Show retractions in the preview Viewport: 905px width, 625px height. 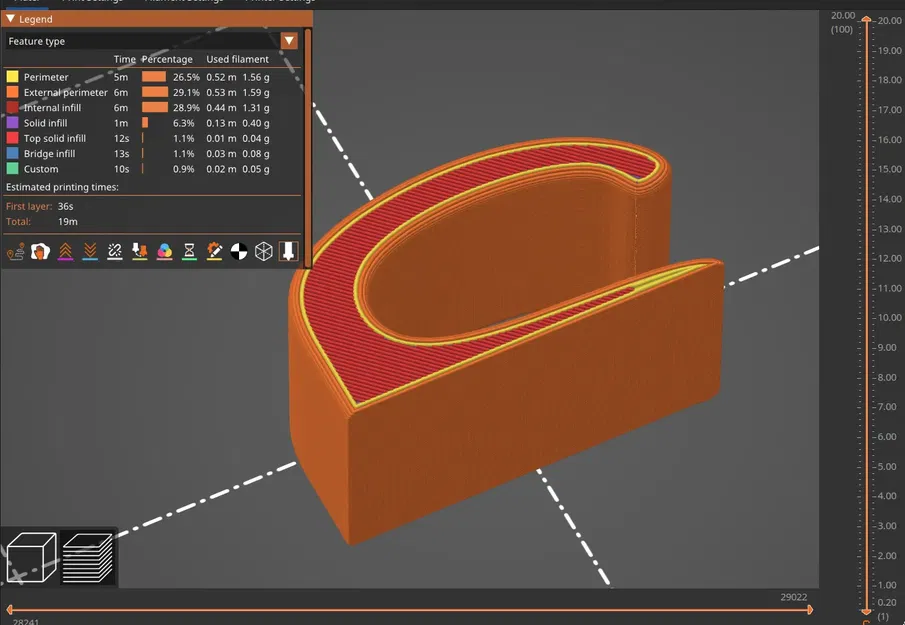tap(65, 251)
